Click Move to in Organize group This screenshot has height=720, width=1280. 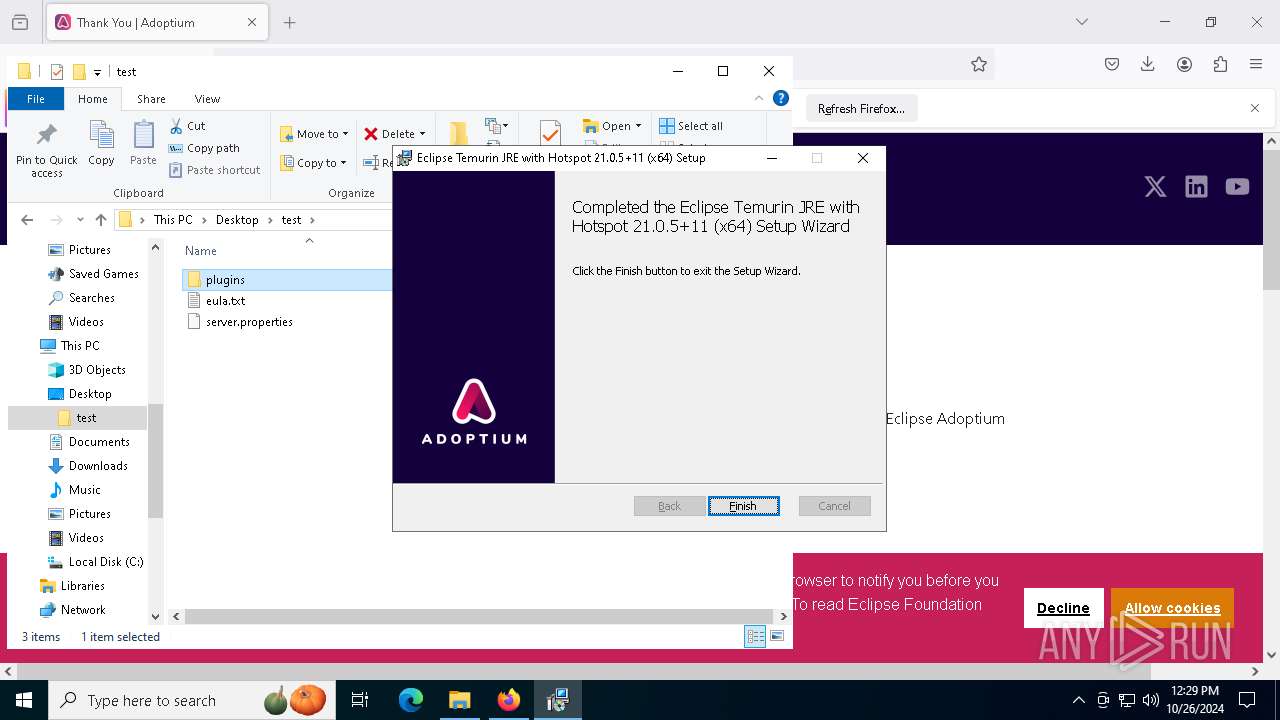[x=314, y=134]
